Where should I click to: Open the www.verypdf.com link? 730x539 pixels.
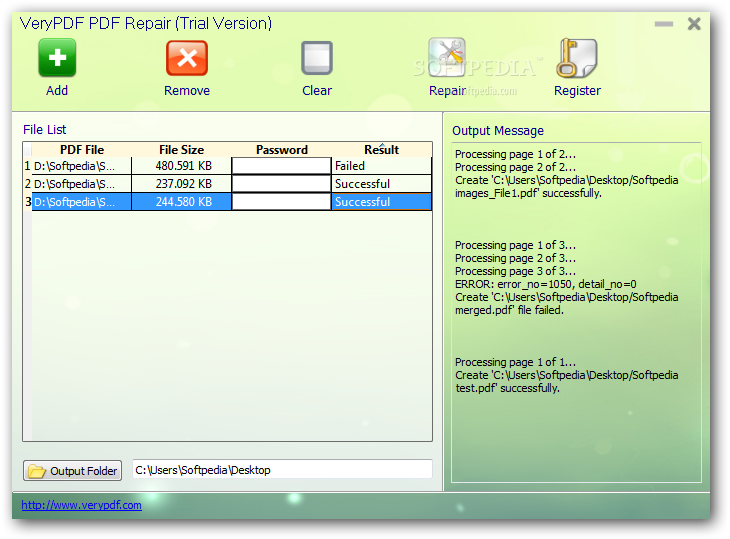point(81,505)
